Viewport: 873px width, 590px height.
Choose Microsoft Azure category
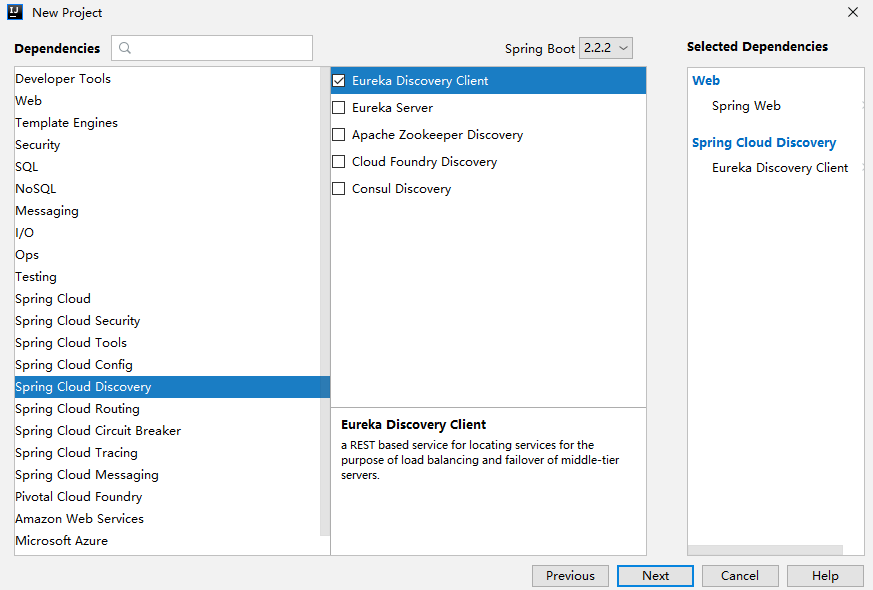point(168,540)
